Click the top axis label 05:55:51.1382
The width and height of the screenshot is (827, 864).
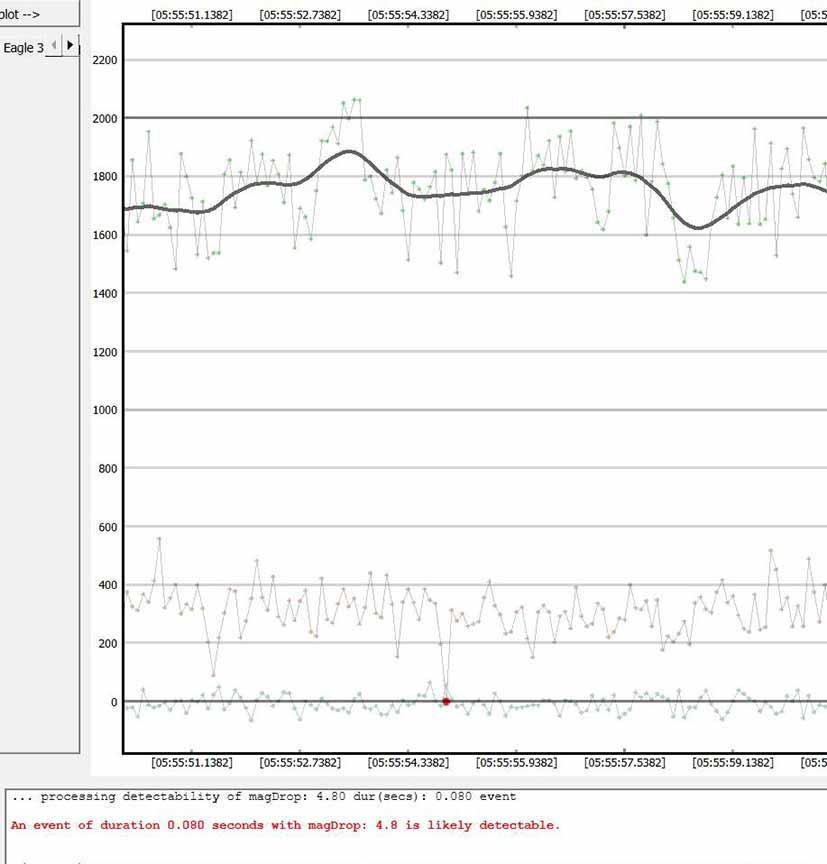(192, 16)
